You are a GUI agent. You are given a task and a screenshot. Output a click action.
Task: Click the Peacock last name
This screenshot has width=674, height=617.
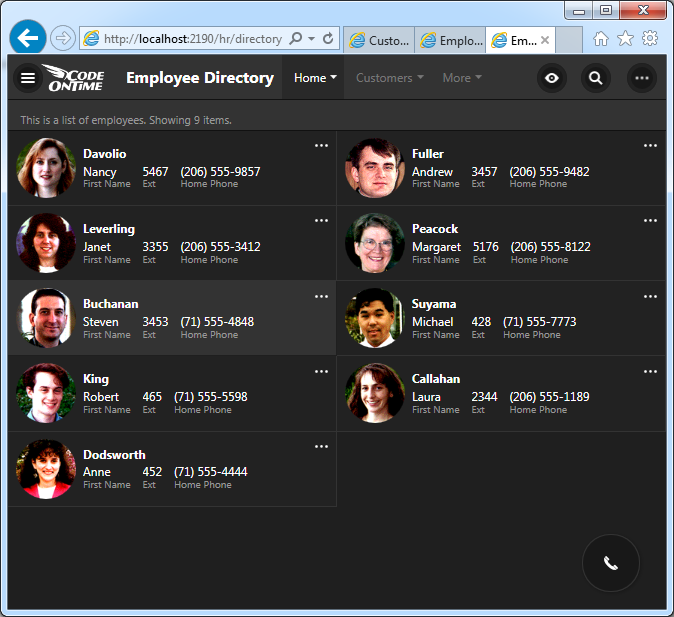click(435, 229)
